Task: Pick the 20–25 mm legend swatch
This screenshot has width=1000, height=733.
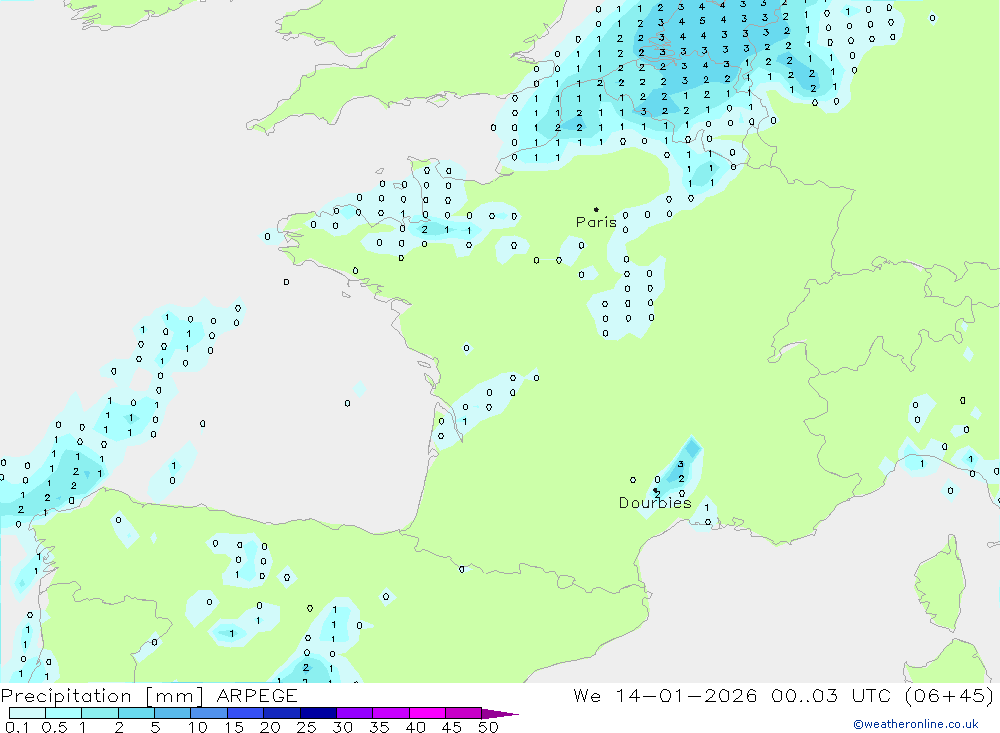Action: click(282, 713)
